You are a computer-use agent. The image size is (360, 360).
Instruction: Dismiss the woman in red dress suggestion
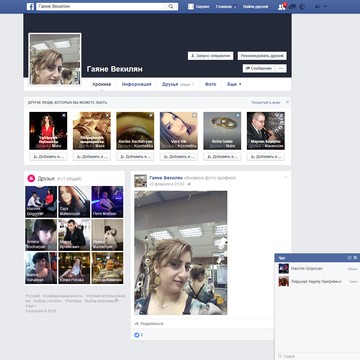click(64, 115)
